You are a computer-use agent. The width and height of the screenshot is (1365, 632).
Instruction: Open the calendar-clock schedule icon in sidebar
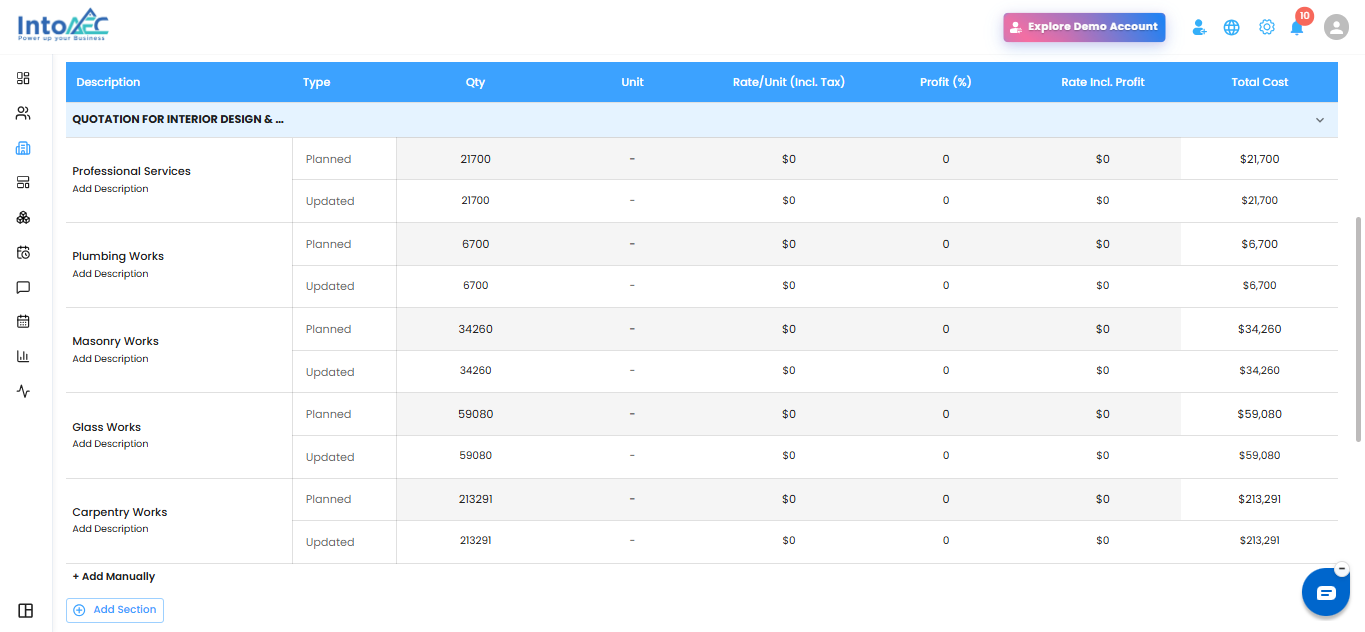(x=24, y=252)
